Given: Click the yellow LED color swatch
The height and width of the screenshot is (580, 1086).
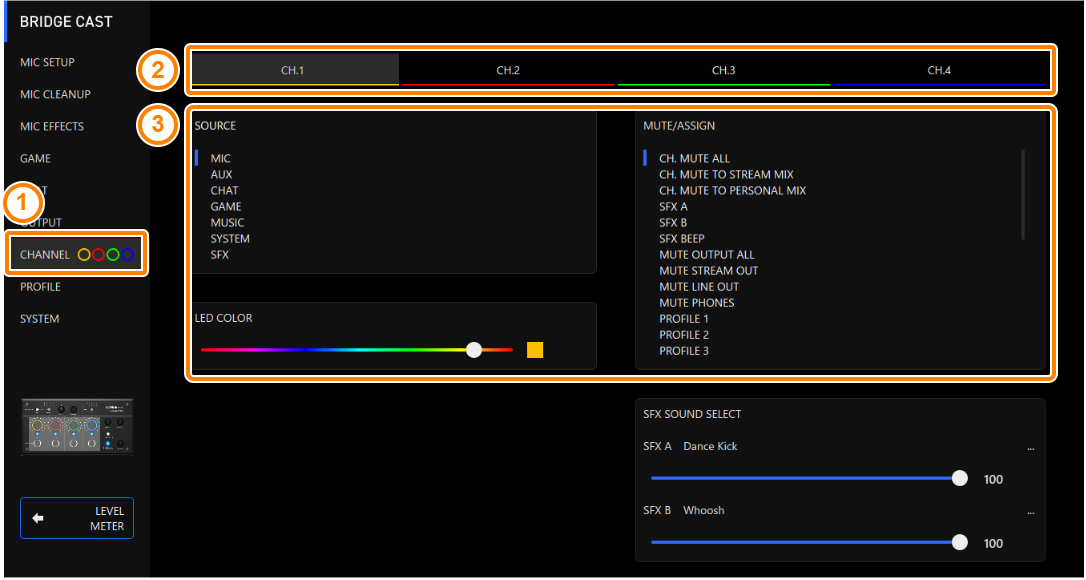Looking at the screenshot, I should (x=535, y=350).
